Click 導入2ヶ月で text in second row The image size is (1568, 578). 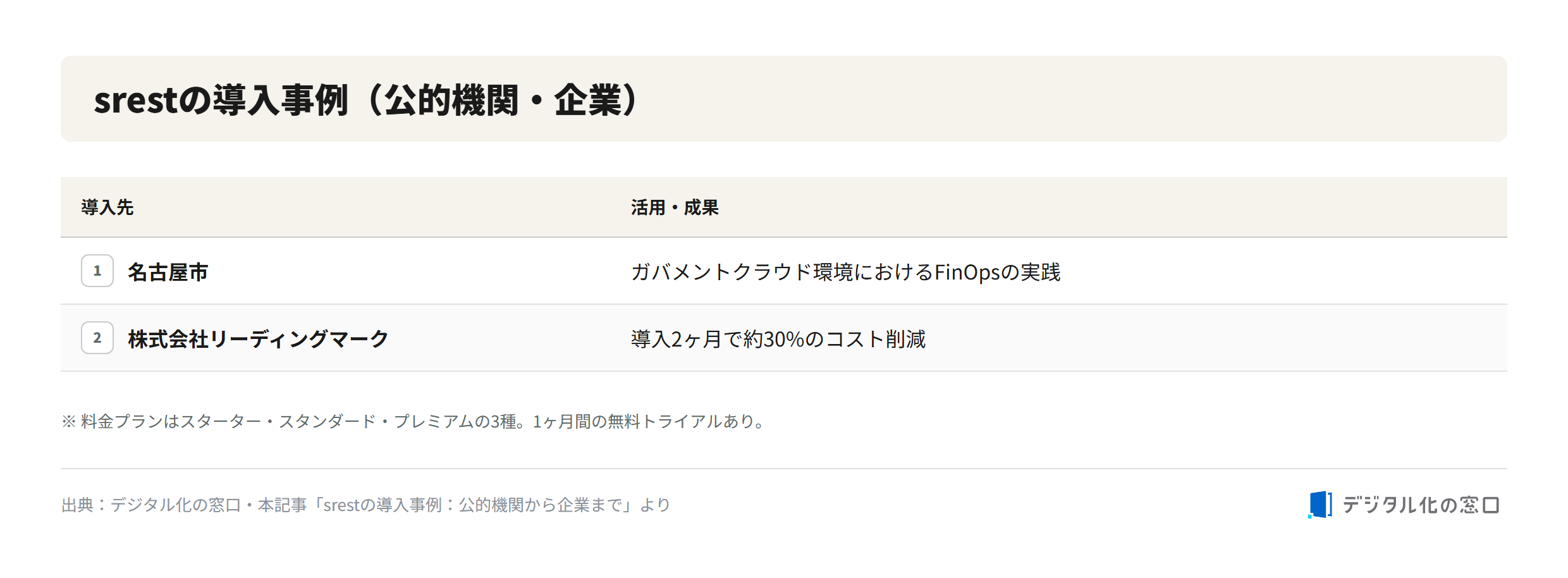tap(687, 339)
